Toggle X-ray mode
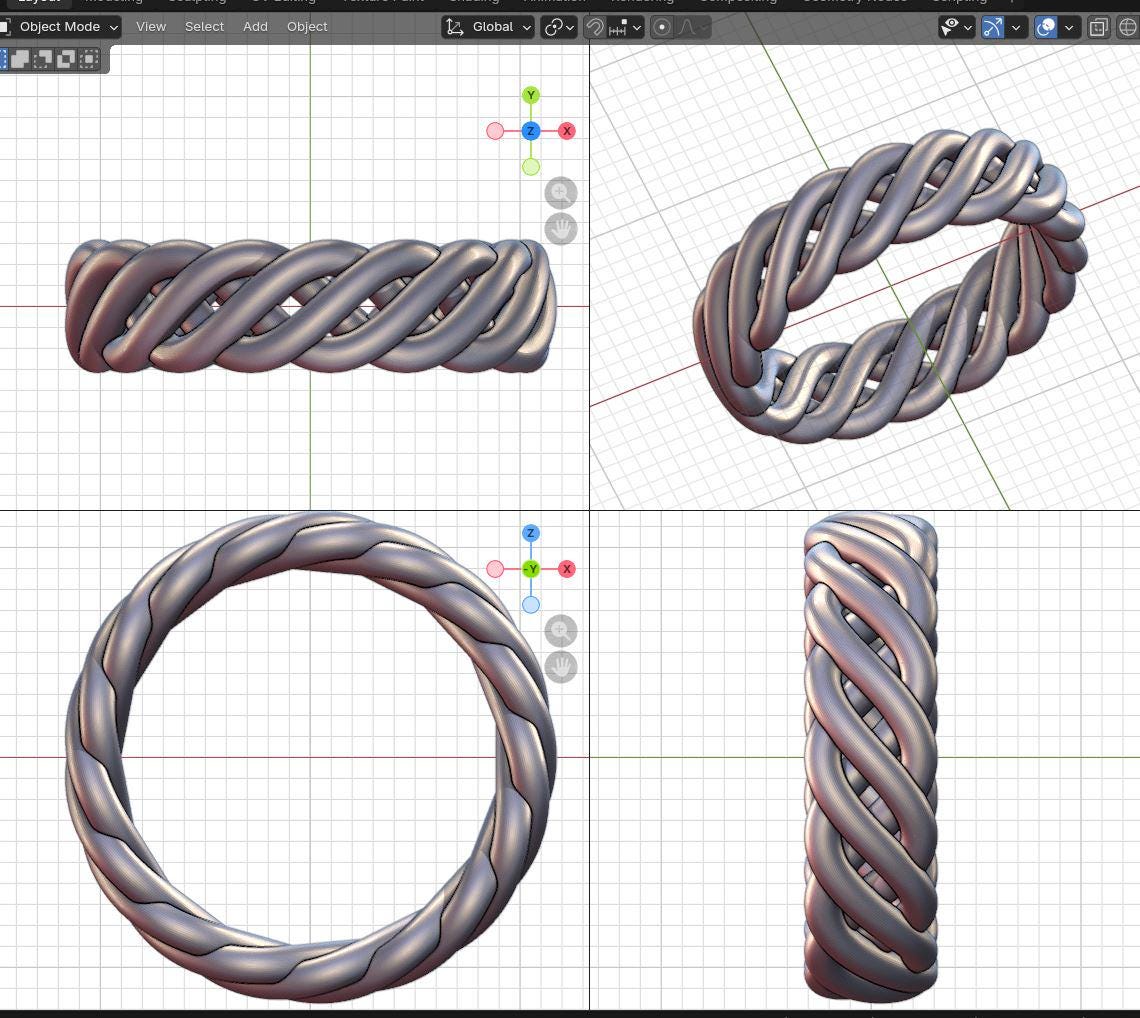Viewport: 1140px width, 1018px height. pos(1099,28)
